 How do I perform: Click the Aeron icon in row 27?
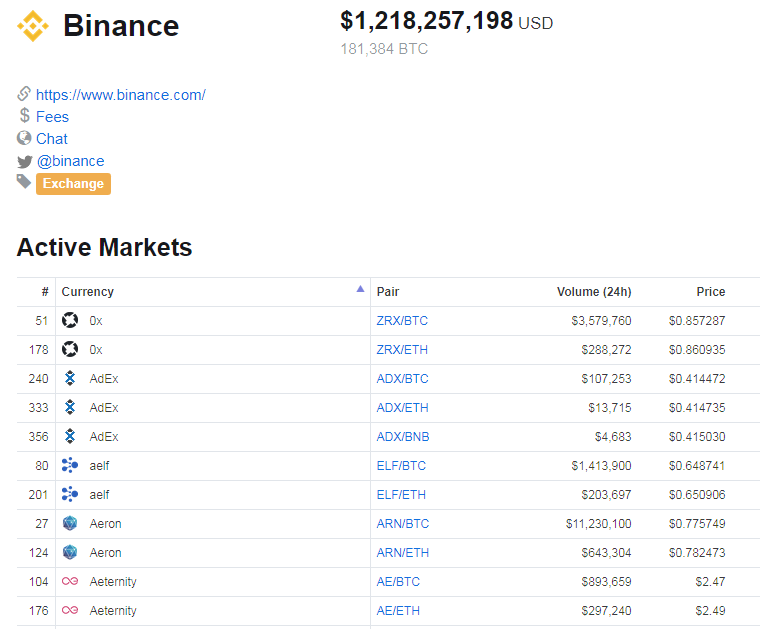coord(70,523)
